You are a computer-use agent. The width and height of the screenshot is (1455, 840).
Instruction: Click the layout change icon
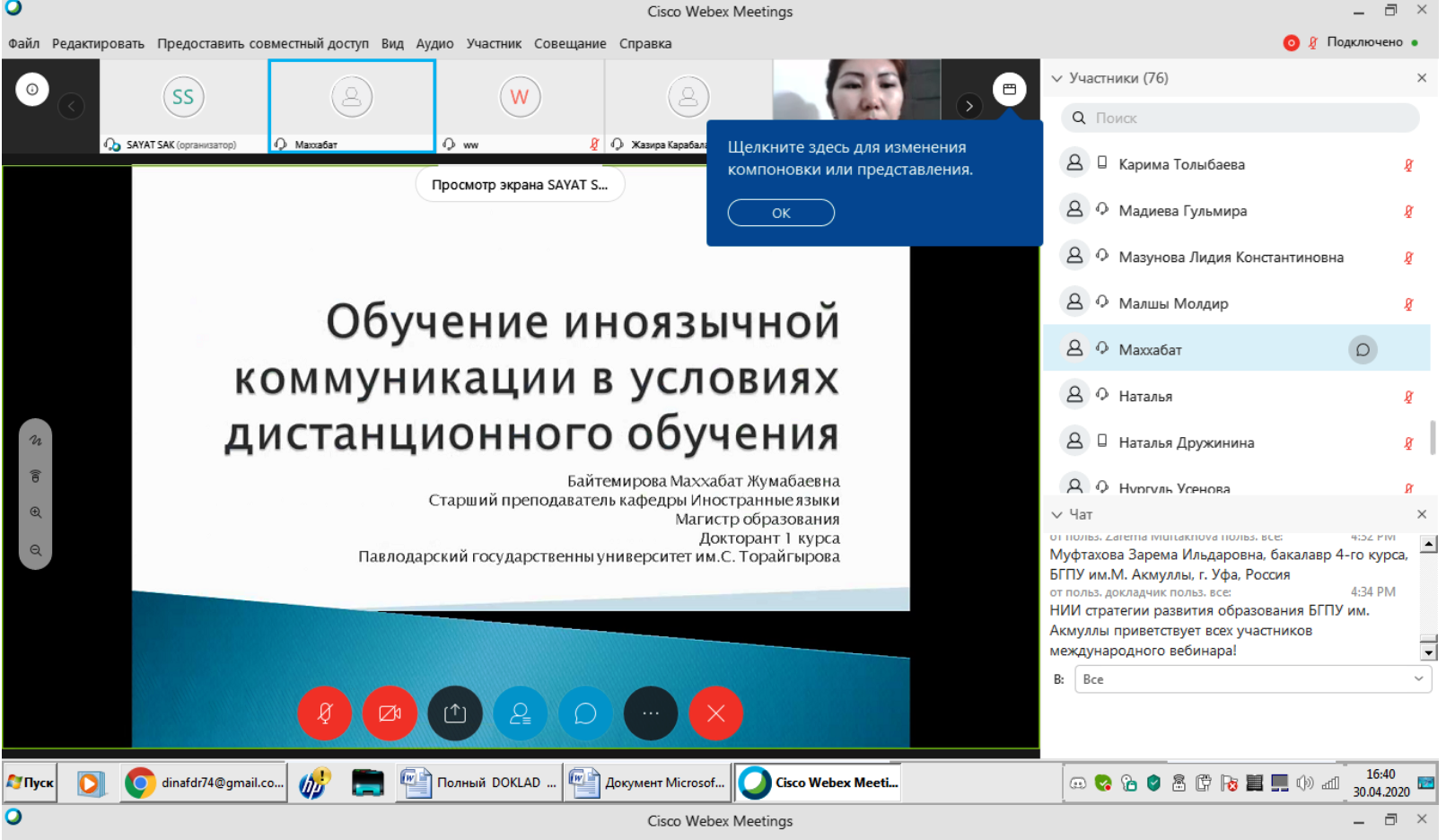(1009, 89)
